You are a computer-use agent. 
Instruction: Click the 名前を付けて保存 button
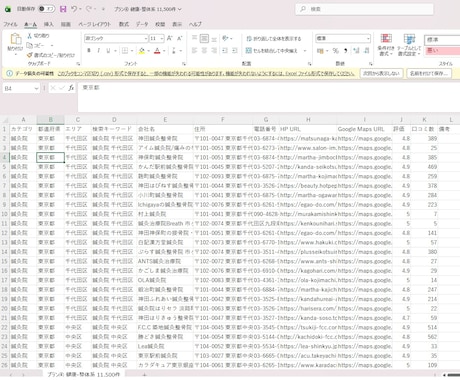(429, 73)
